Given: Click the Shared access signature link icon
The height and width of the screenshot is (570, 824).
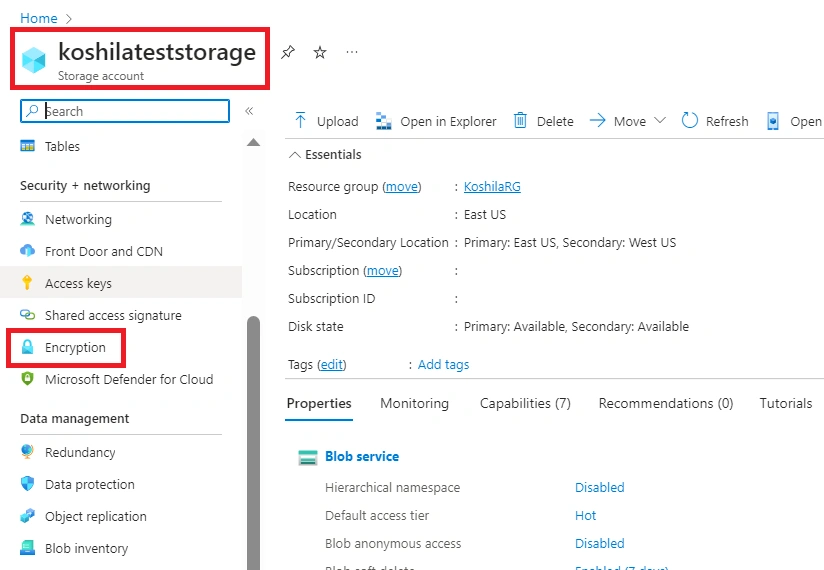Looking at the screenshot, I should pyautogui.click(x=27, y=315).
